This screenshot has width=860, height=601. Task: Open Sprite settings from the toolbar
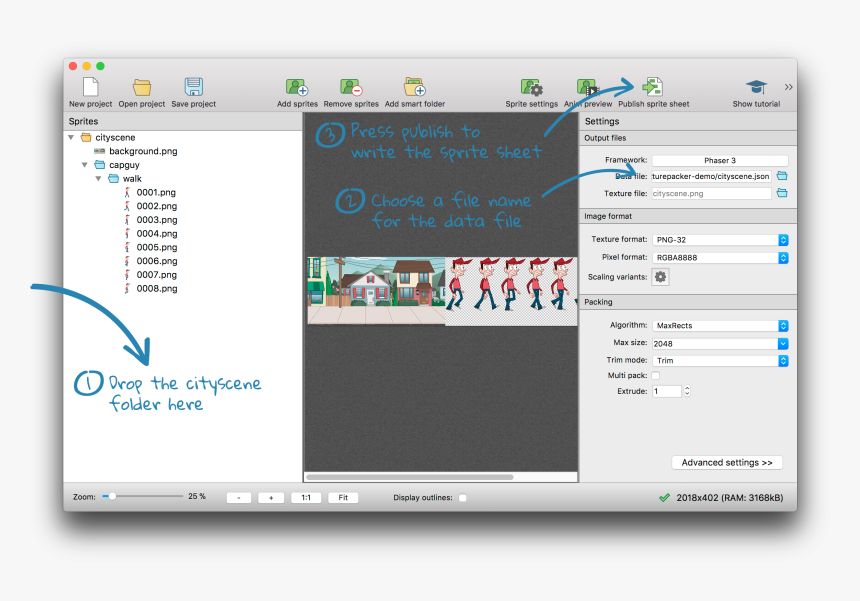click(531, 88)
